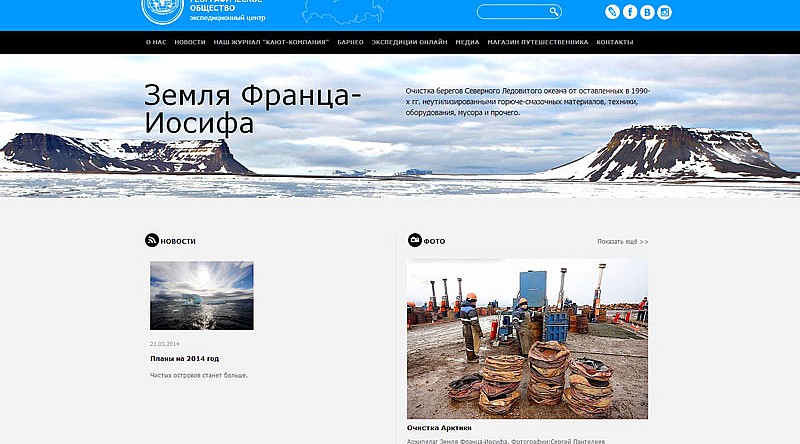
Task: Click the RSS icon beside НОВОСТИ heading
Action: (x=152, y=240)
